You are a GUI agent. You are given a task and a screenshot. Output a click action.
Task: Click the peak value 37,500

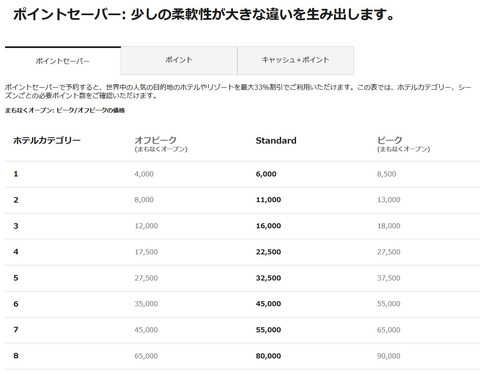[x=389, y=278]
